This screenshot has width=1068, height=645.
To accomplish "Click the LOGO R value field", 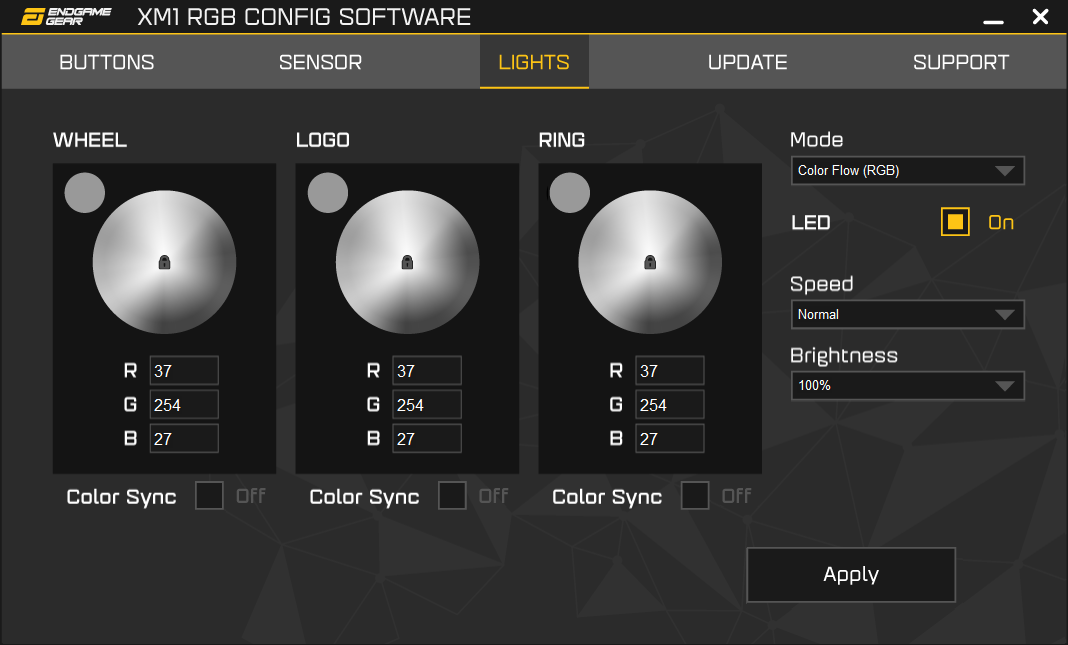I will (x=427, y=371).
